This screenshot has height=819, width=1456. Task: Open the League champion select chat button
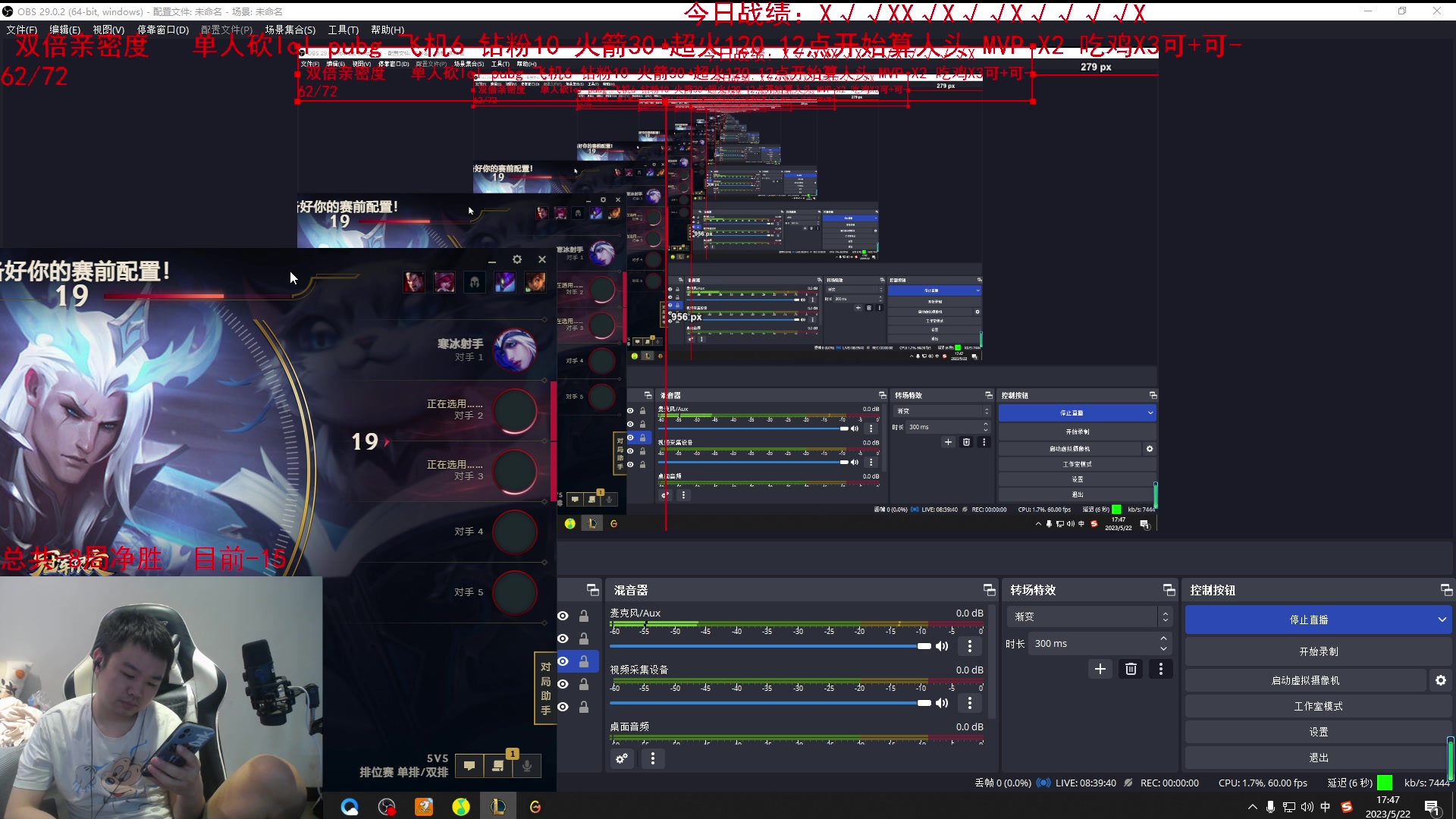point(469,766)
